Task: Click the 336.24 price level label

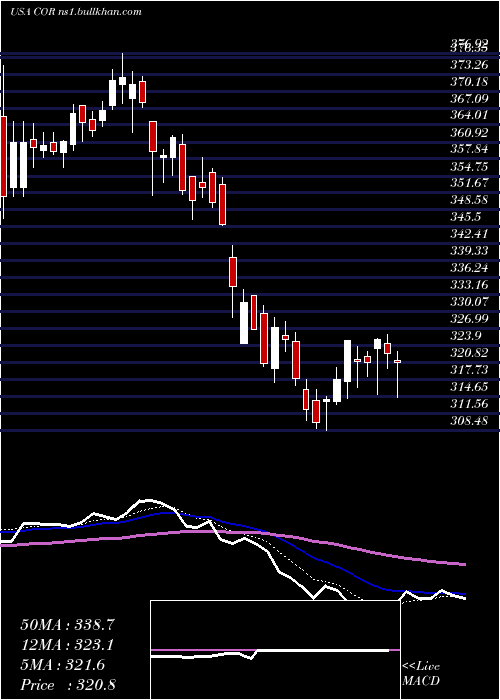Action: [469, 267]
